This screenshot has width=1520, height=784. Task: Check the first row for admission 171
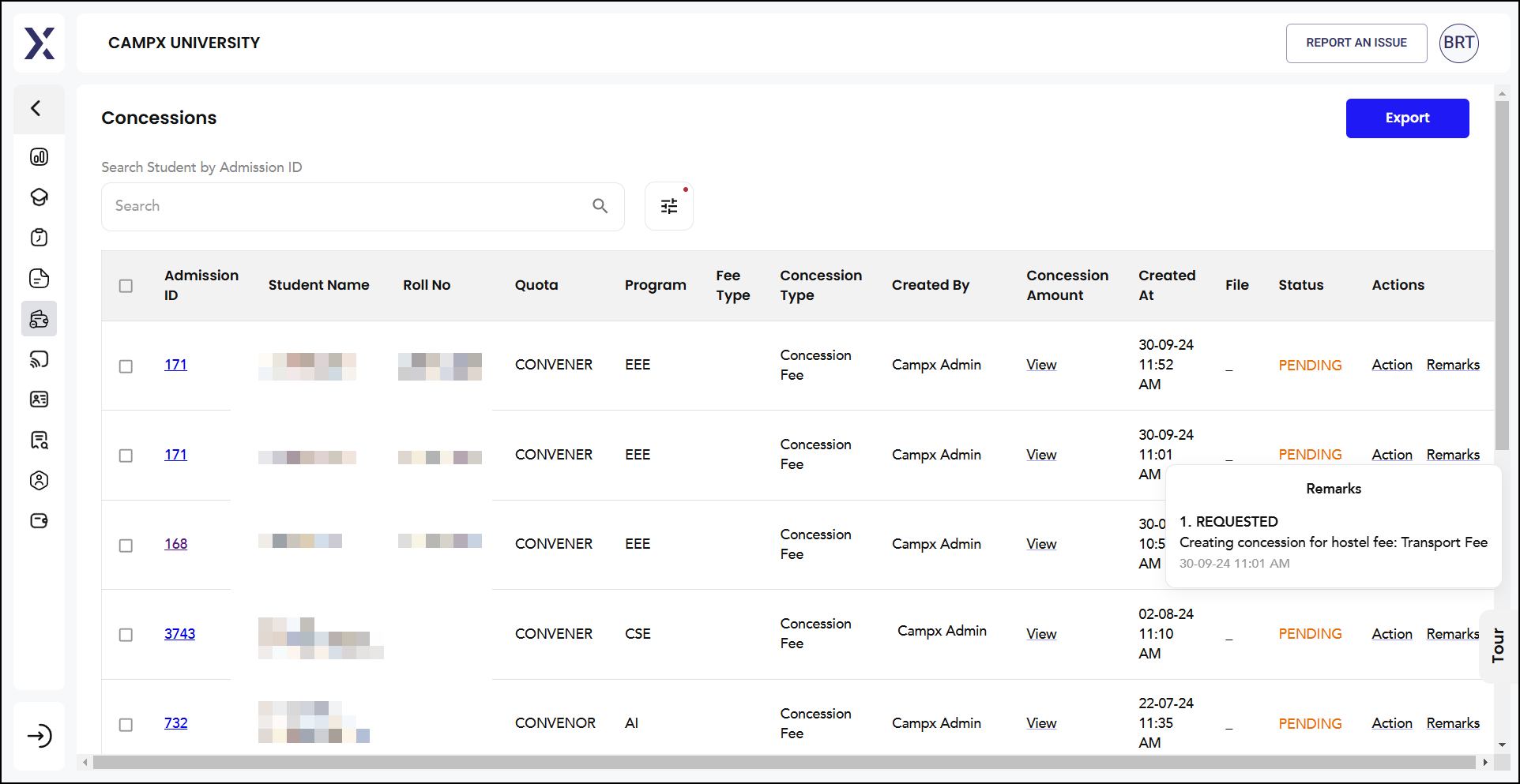point(126,366)
